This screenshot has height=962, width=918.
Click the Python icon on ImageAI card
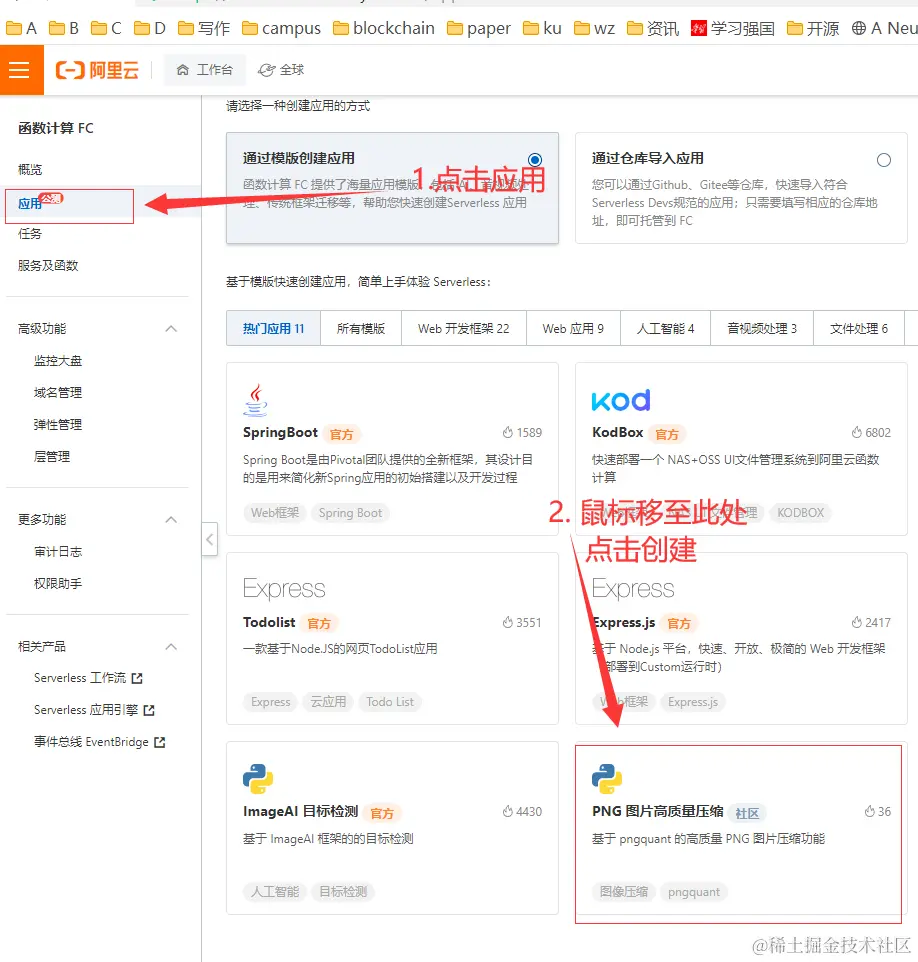pyautogui.click(x=258, y=779)
